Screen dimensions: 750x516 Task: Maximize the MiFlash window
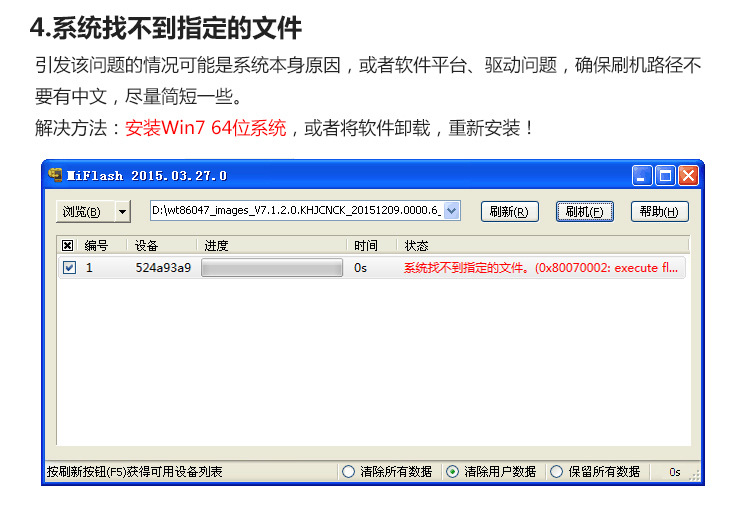tap(665, 176)
